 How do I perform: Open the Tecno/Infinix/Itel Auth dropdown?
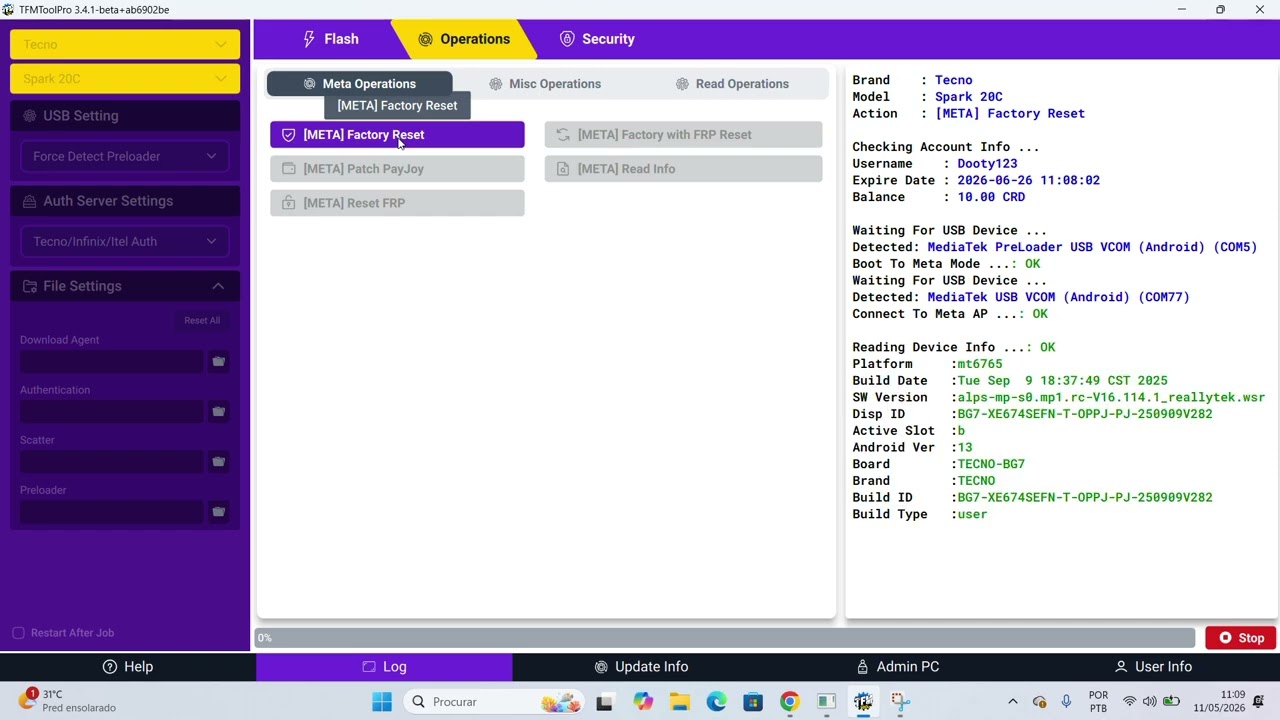[125, 241]
